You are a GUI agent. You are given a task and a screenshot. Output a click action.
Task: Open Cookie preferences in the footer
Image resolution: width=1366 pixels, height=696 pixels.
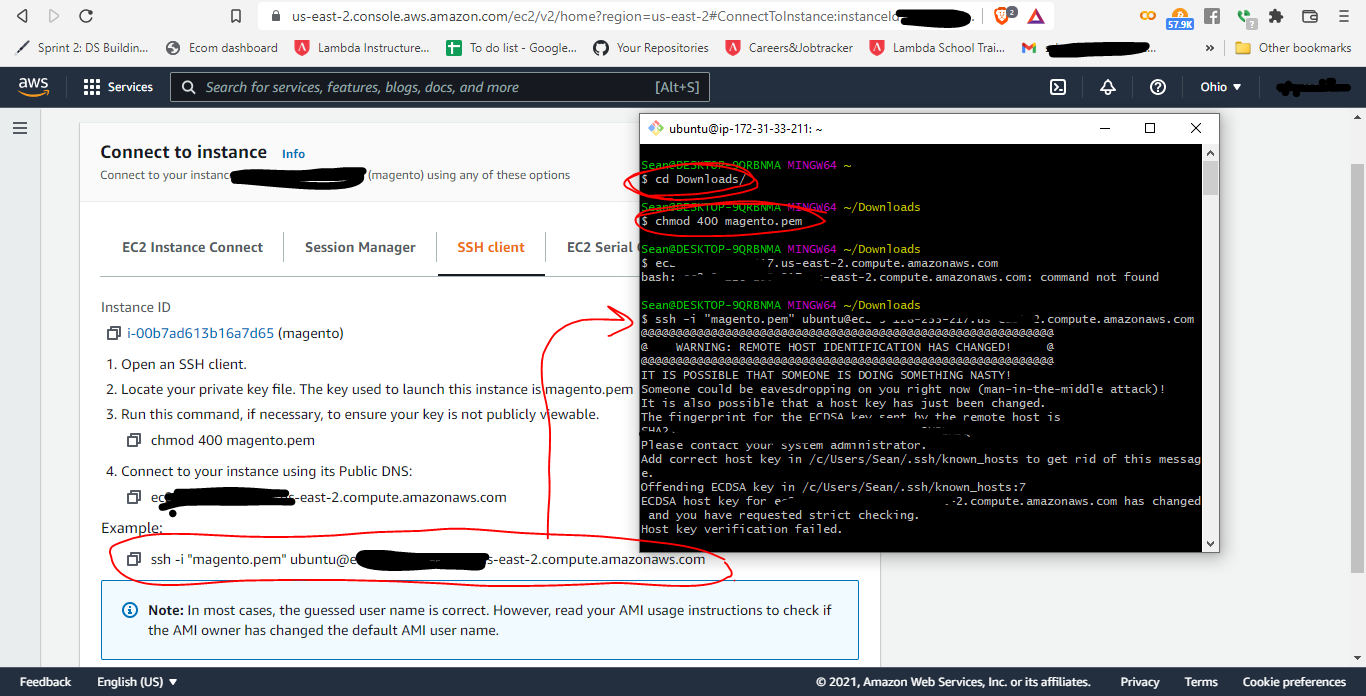click(1294, 682)
